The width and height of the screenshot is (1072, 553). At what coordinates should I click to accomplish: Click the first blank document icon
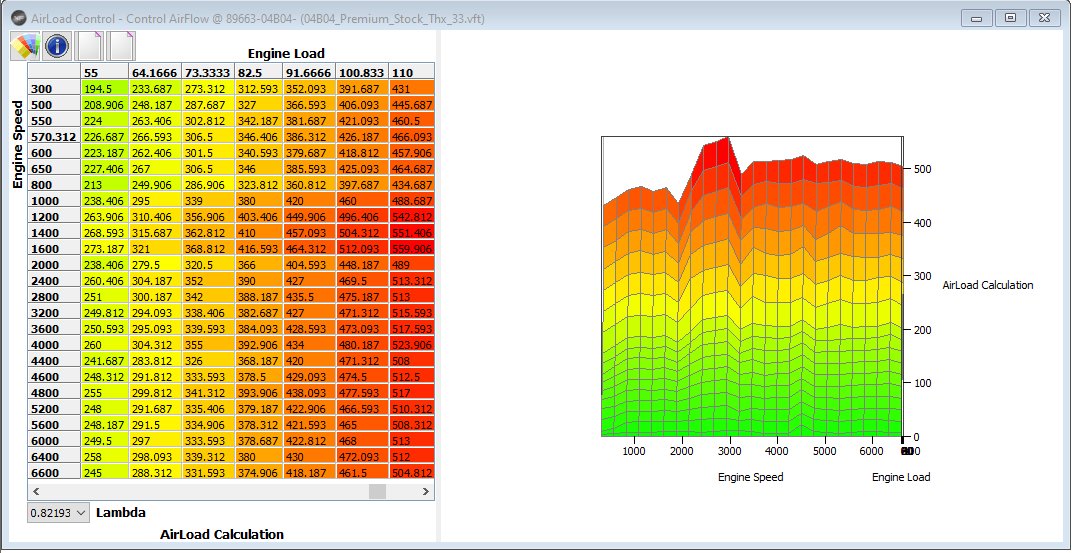click(90, 46)
